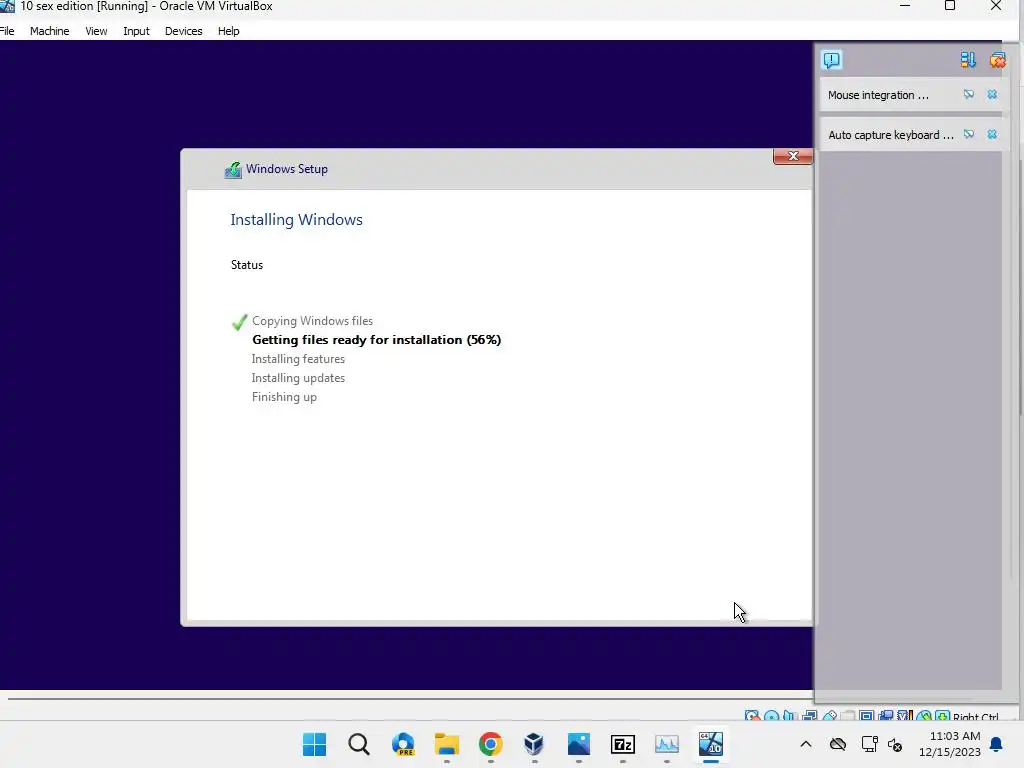Click the Auto capture keyboard notification text
The height and width of the screenshot is (768, 1024).
(891, 135)
